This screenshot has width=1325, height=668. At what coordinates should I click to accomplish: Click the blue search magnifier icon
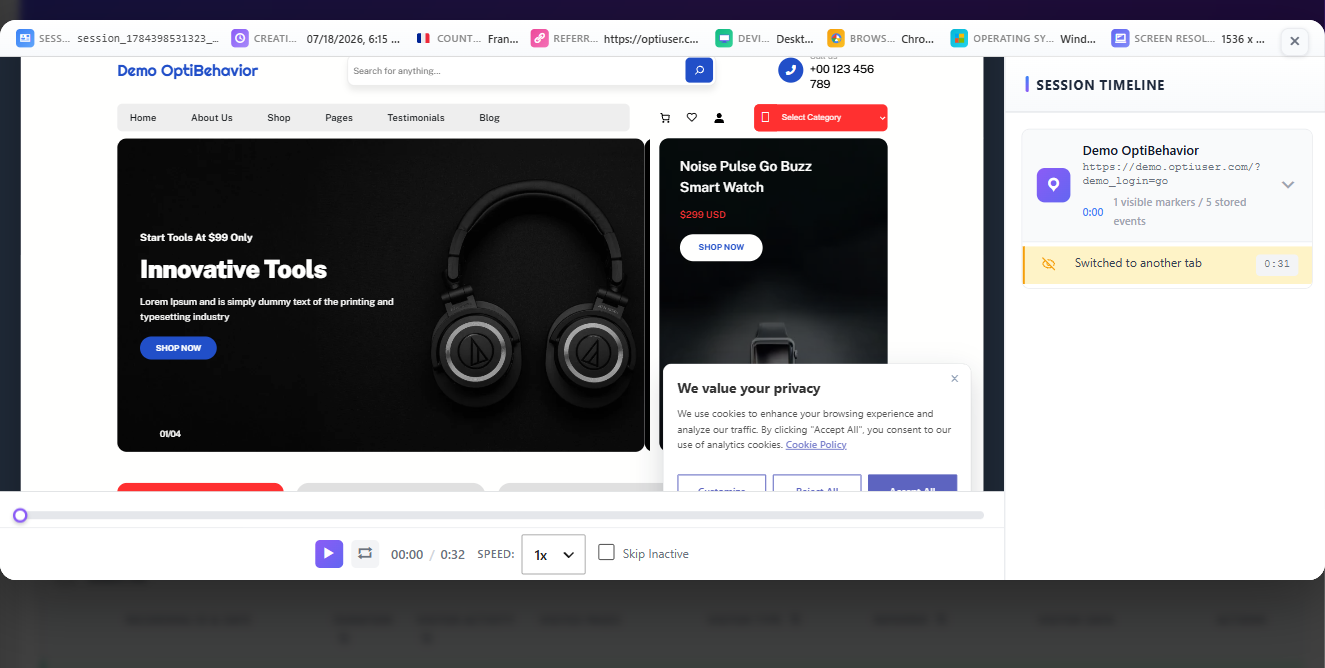pyautogui.click(x=699, y=70)
